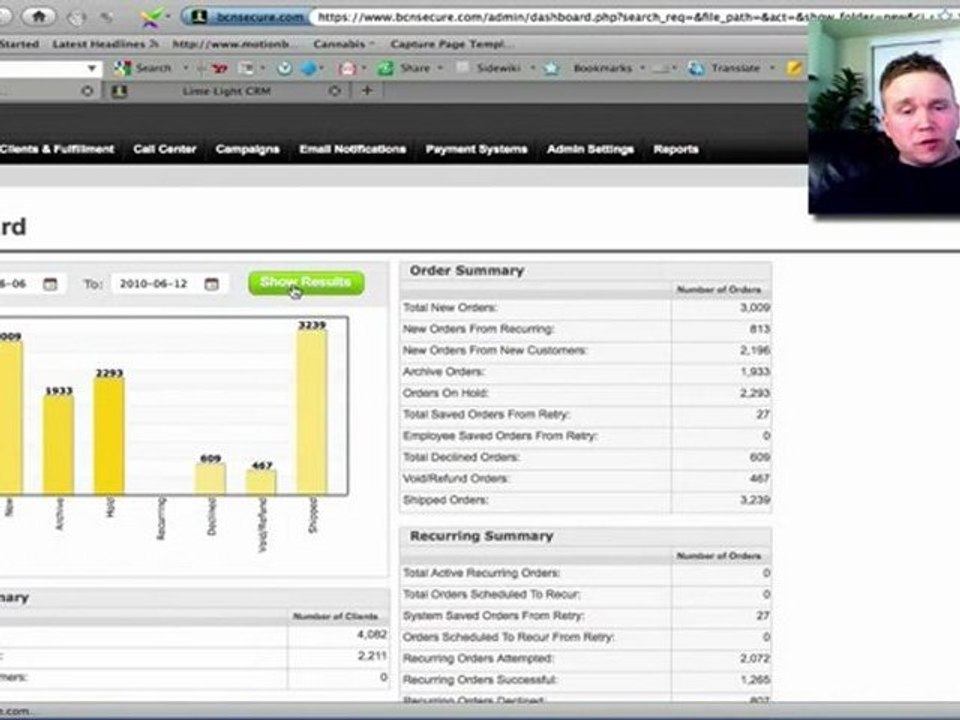Open the Sidewiki toolbar button

(x=489, y=68)
